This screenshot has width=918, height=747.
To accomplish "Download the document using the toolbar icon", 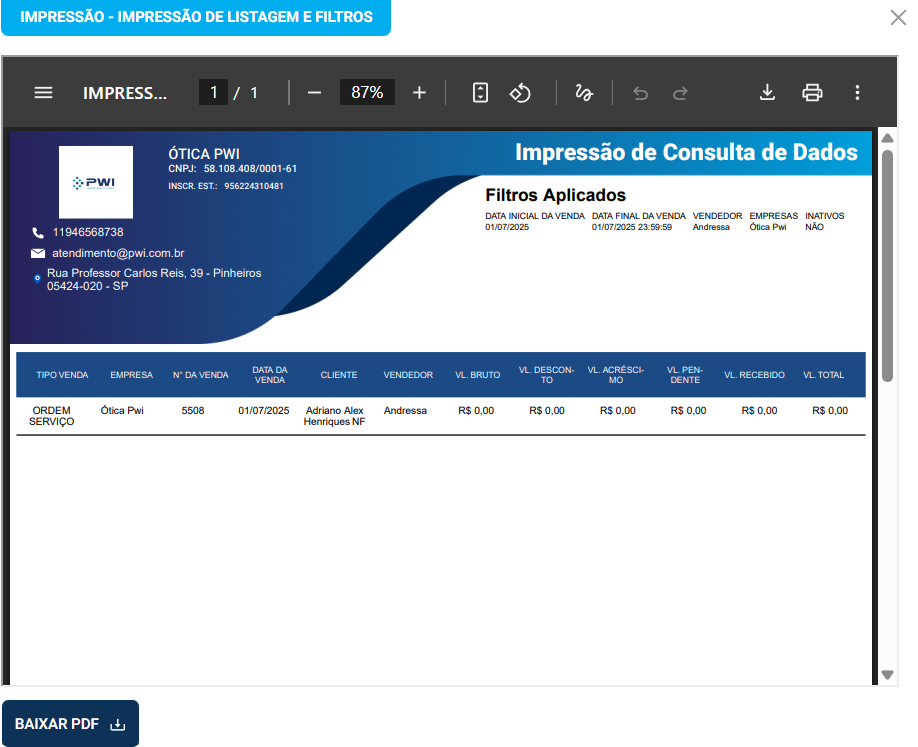I will [x=767, y=92].
